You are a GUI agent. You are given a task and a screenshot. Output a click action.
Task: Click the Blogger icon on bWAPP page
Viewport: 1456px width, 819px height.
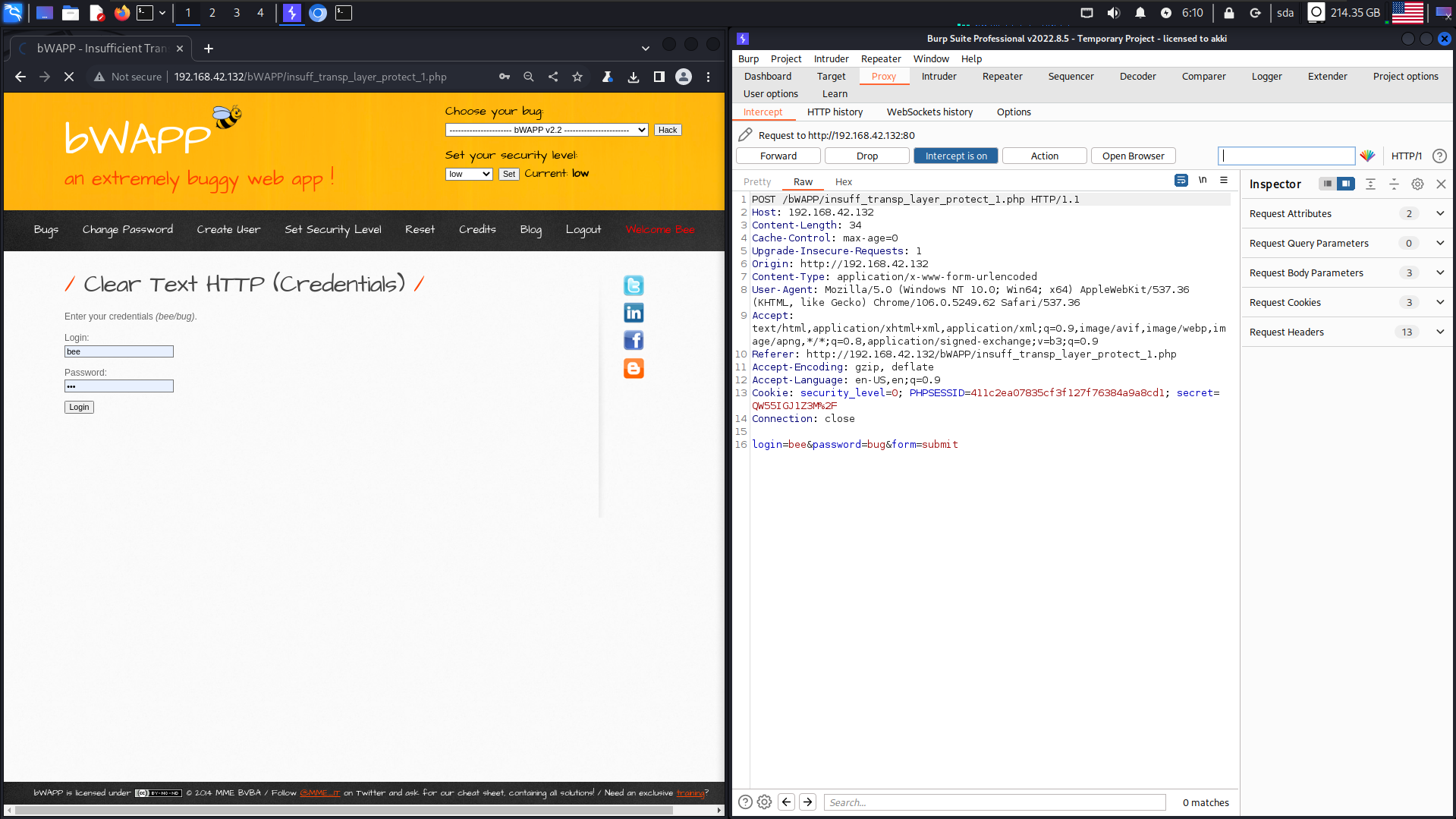[633, 368]
